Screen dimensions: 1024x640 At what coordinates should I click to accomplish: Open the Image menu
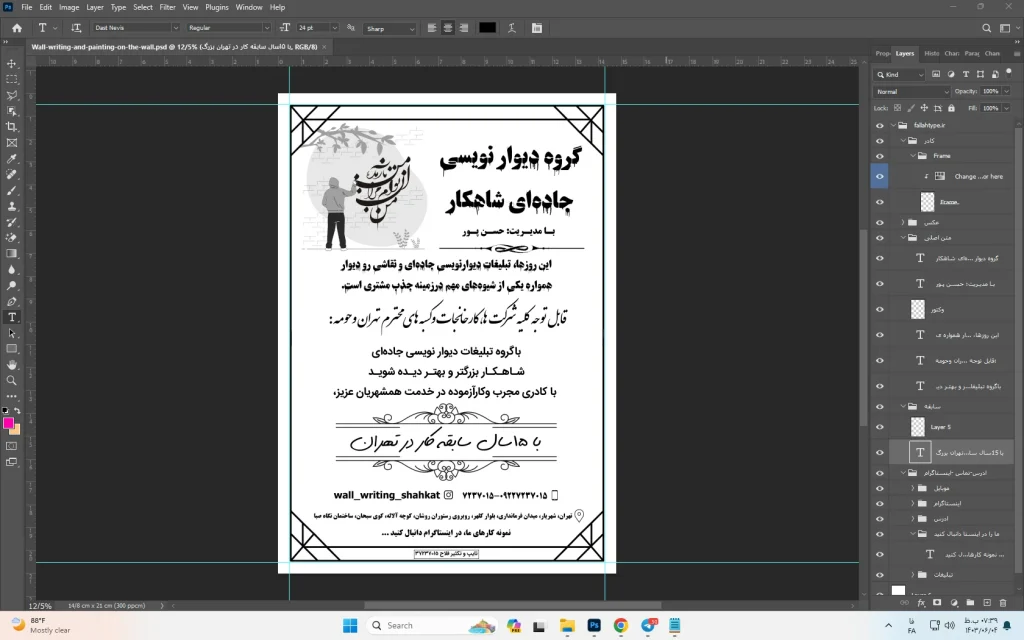[69, 7]
